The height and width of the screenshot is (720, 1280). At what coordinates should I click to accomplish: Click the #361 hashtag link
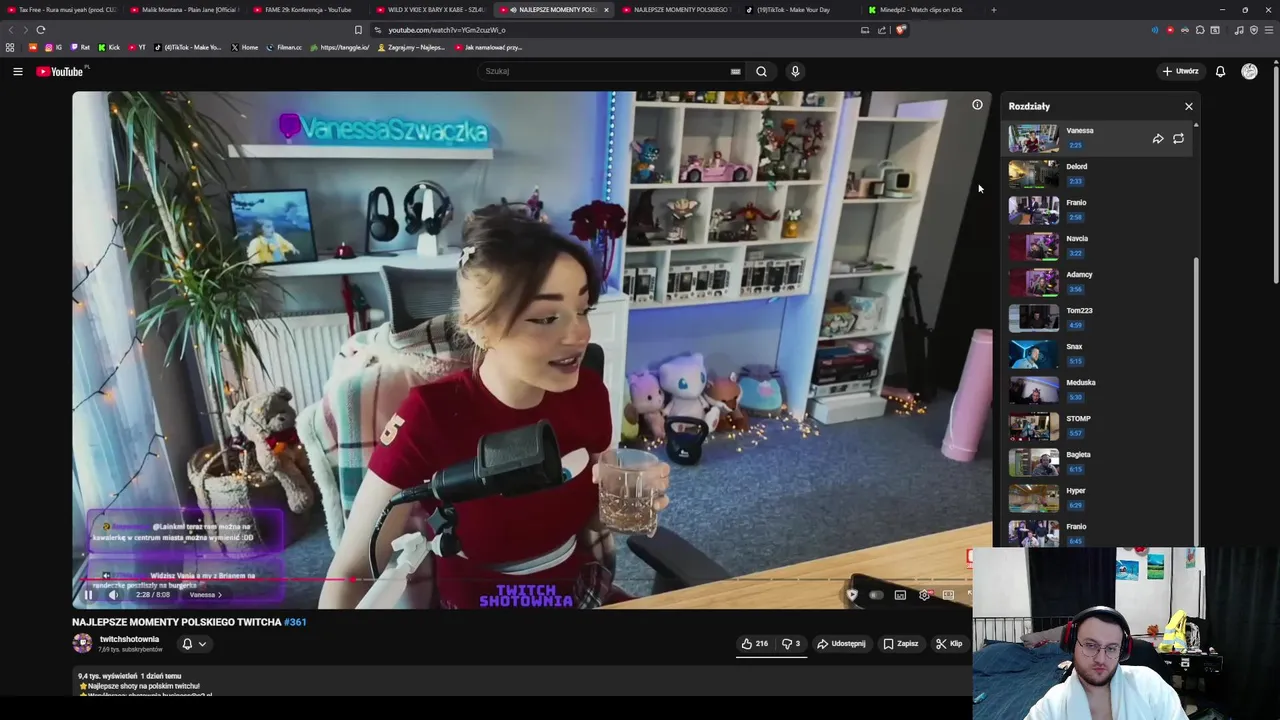click(x=295, y=622)
